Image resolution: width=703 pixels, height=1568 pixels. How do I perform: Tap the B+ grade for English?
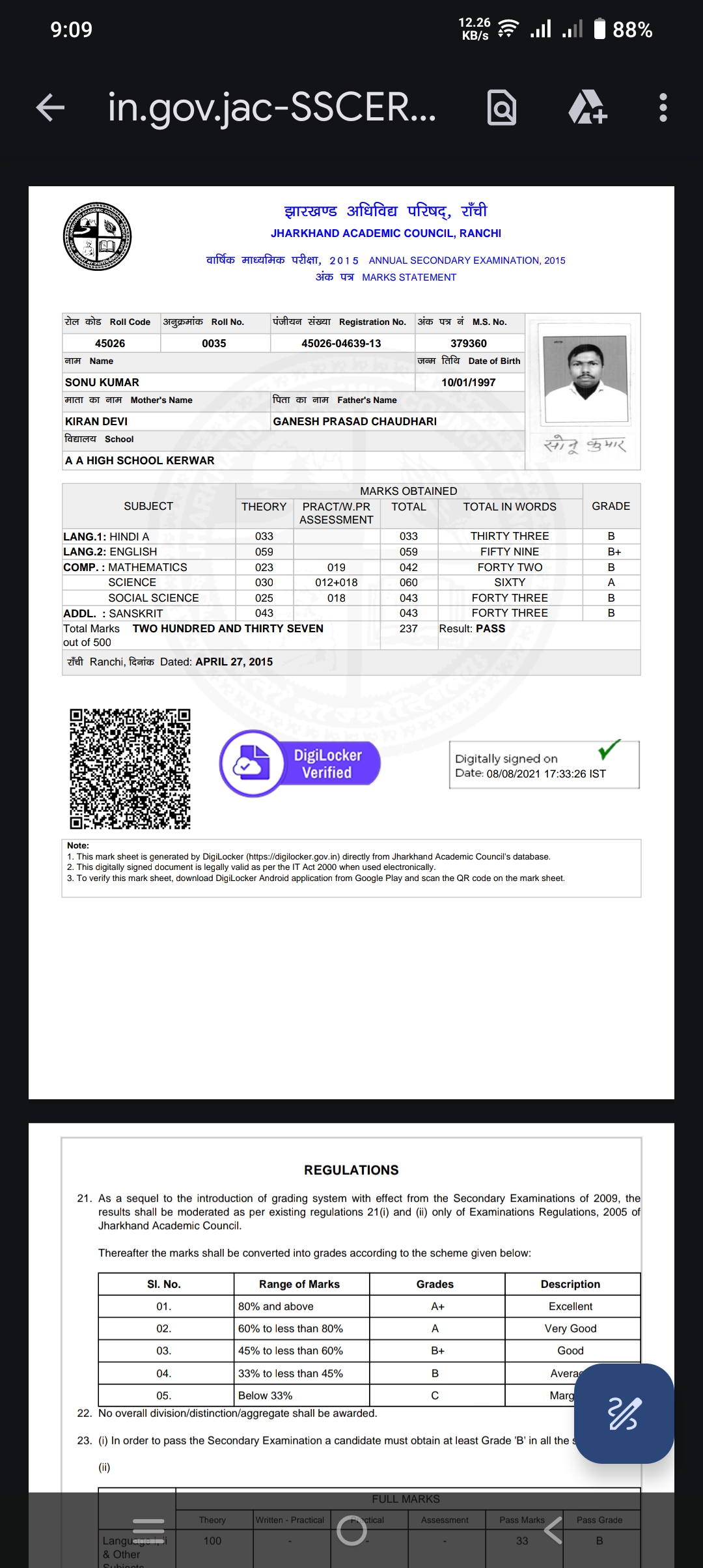point(614,552)
